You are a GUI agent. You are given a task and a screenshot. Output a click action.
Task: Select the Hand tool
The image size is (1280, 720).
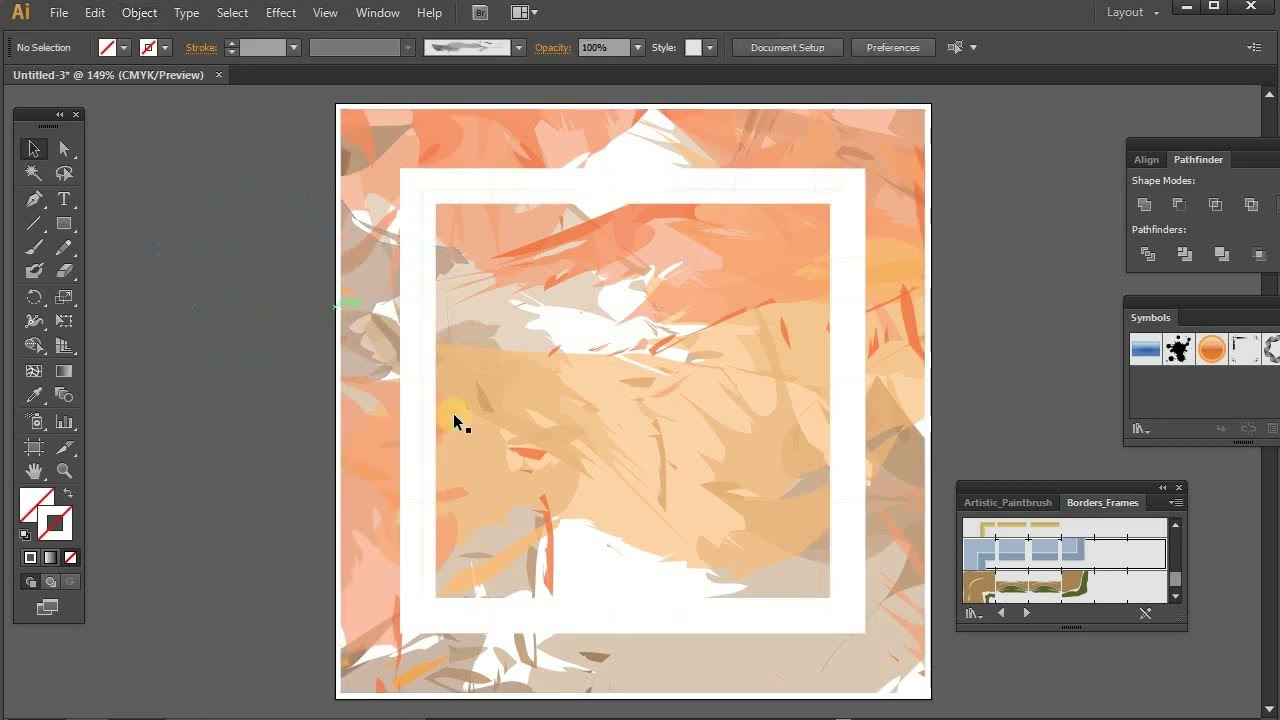[33, 471]
